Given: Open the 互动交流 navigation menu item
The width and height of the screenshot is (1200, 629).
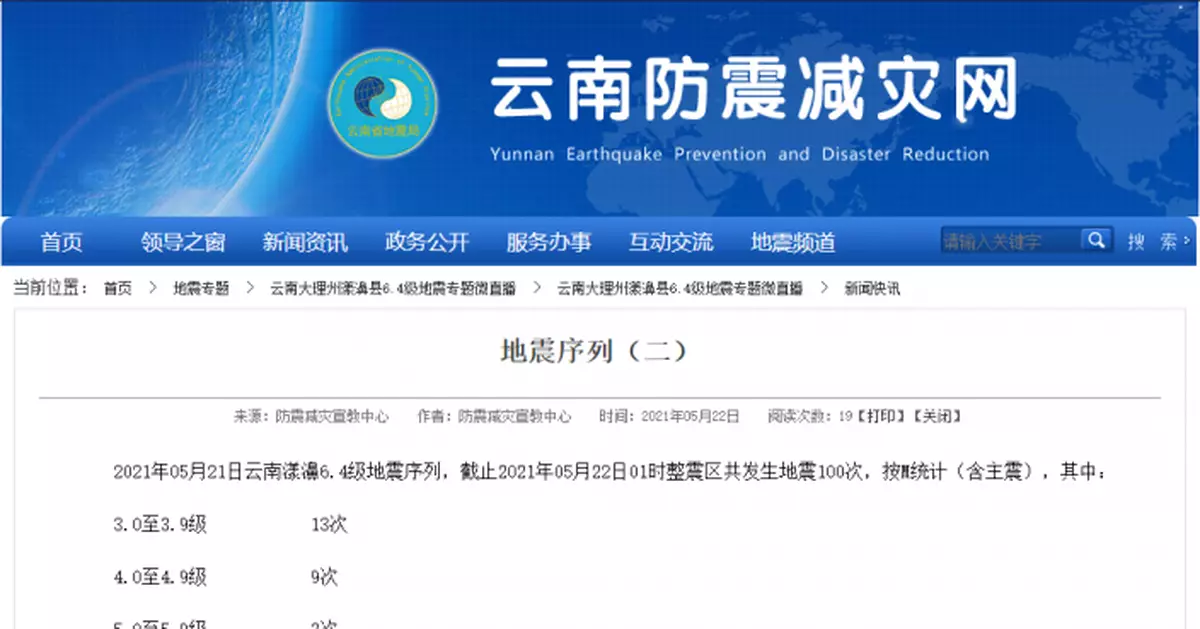Looking at the screenshot, I should click(x=671, y=241).
